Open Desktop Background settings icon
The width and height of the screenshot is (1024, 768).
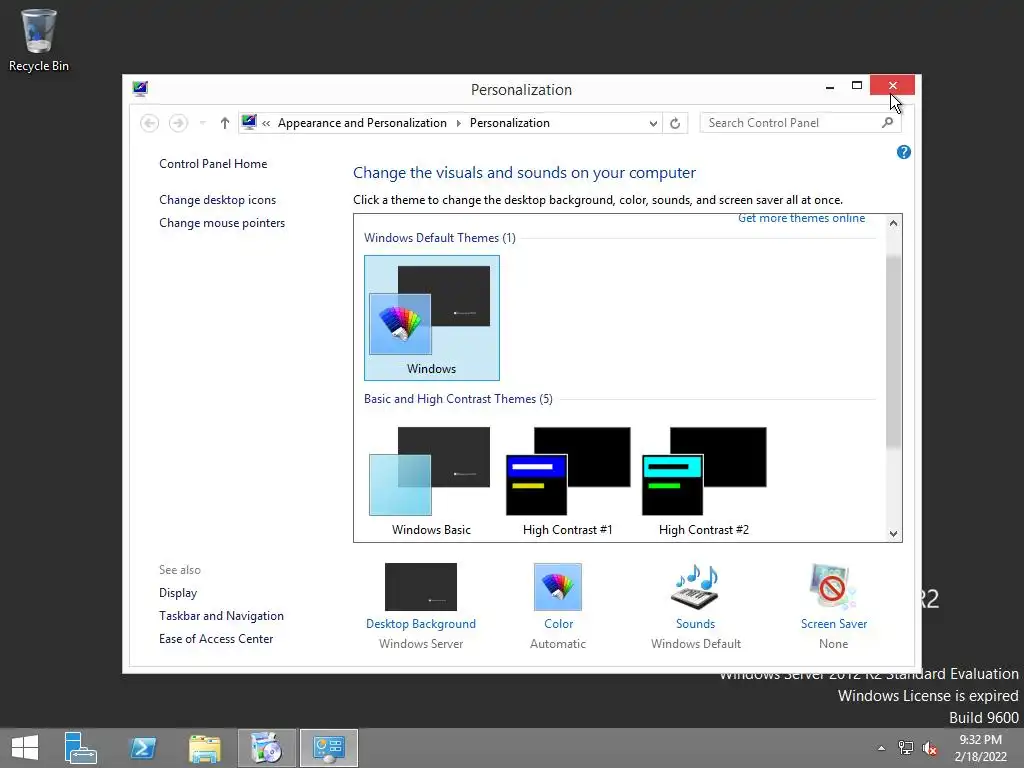pyautogui.click(x=421, y=587)
